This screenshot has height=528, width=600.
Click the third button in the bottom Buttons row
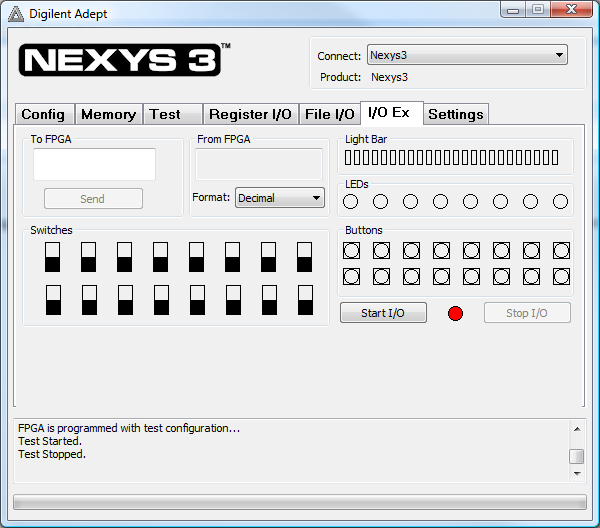411,277
